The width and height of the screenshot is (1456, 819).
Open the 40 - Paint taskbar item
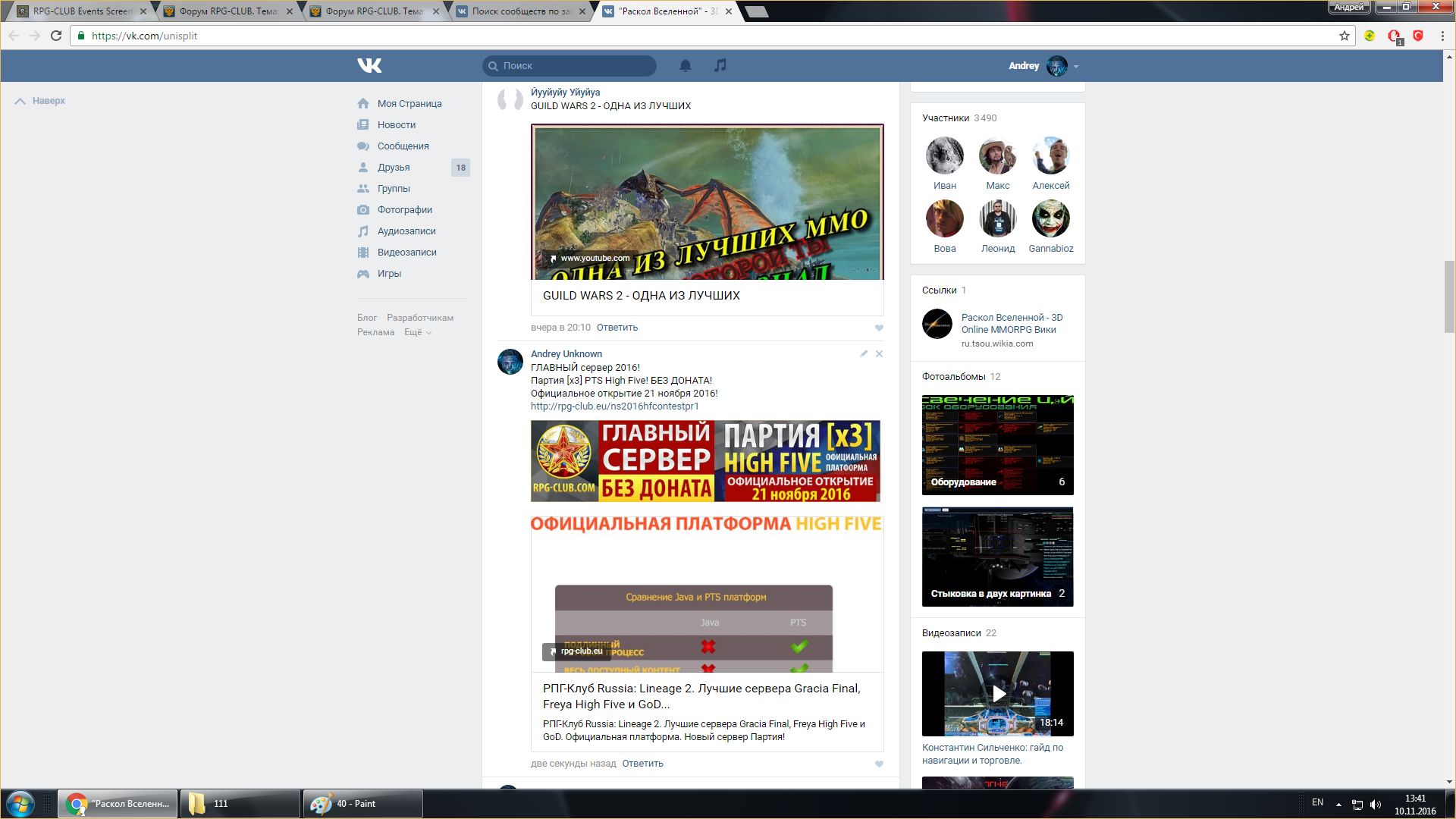[362, 804]
